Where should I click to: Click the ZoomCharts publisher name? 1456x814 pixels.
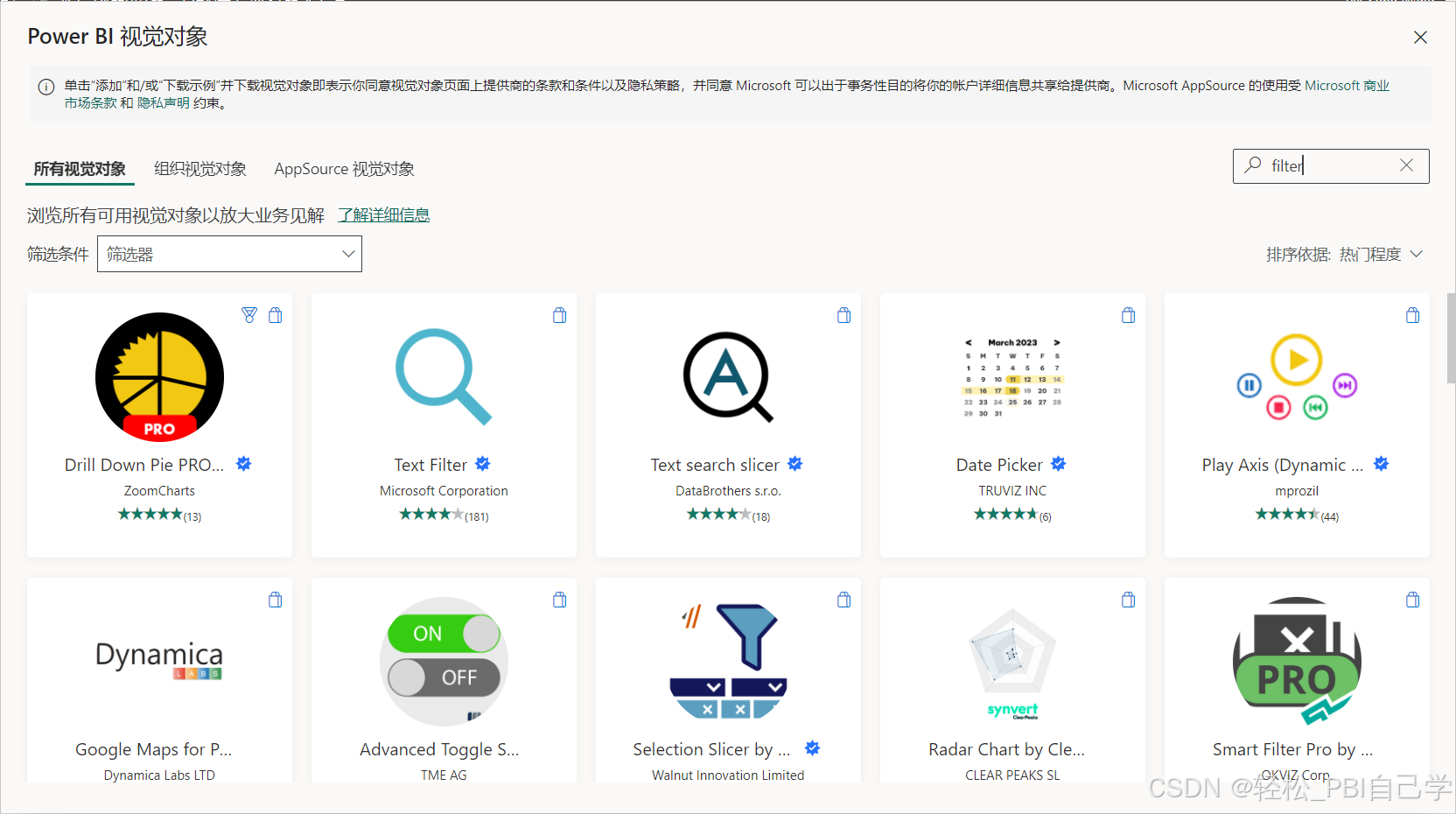point(159,491)
